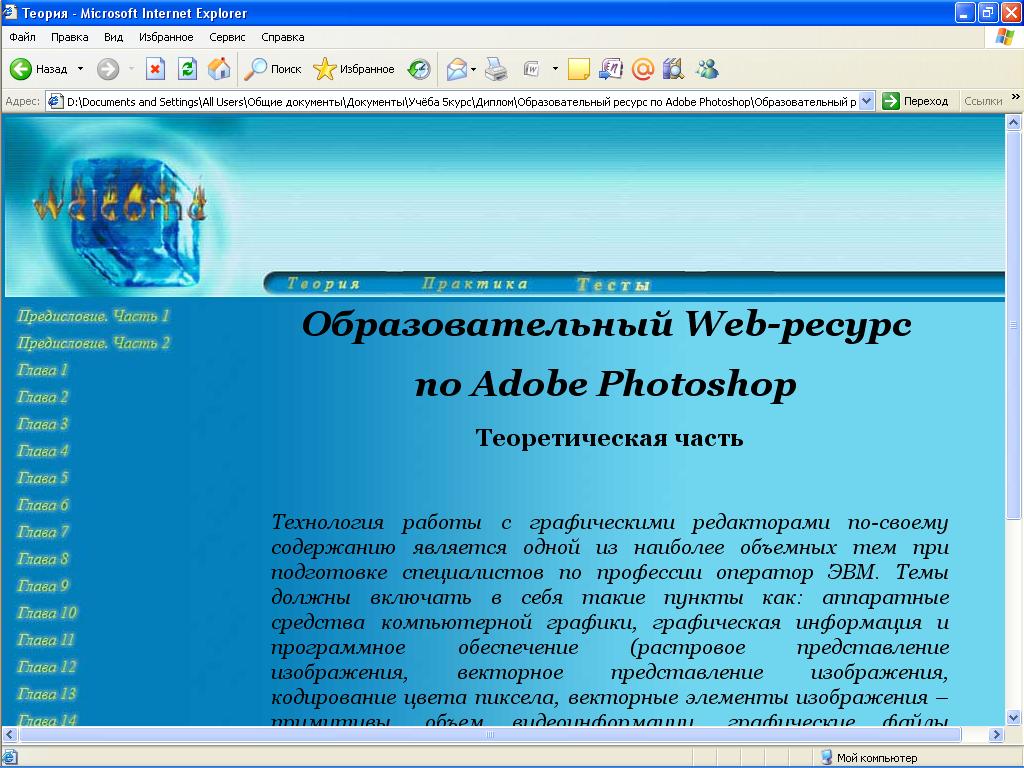Open the Глава 13 link
Screen dimensions: 1024x768
click(47, 694)
